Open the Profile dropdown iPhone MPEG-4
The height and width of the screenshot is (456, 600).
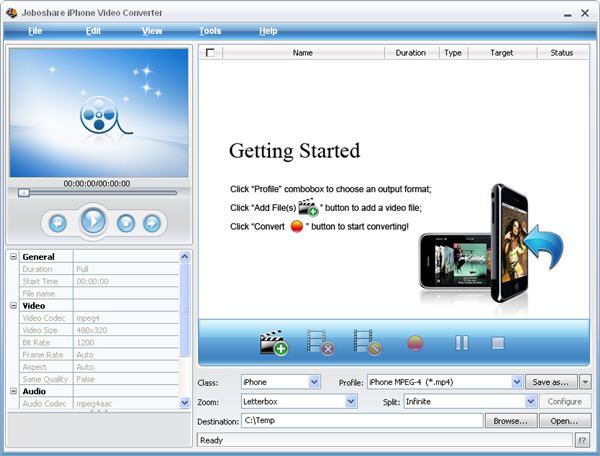pyautogui.click(x=517, y=382)
